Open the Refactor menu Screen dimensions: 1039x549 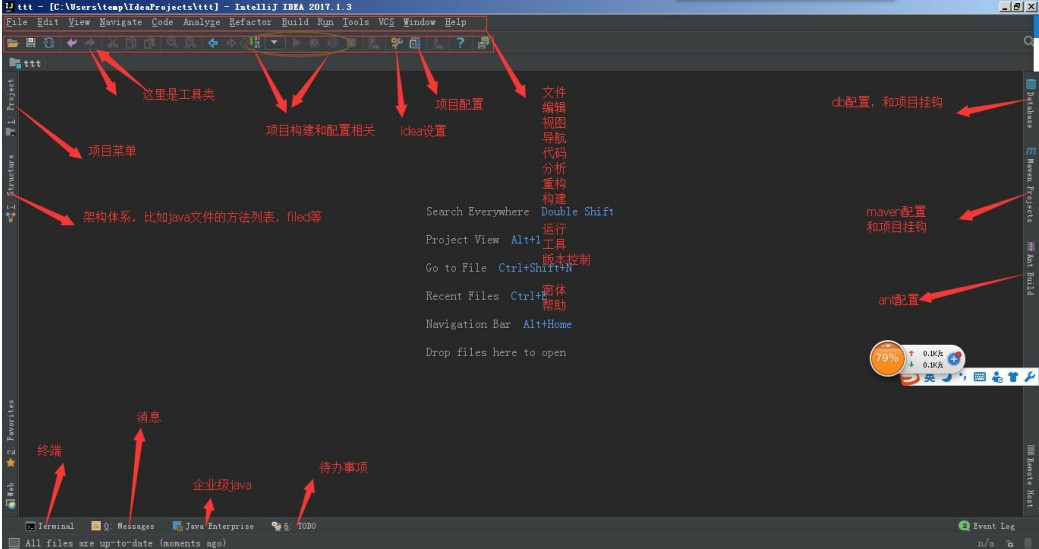tap(250, 22)
